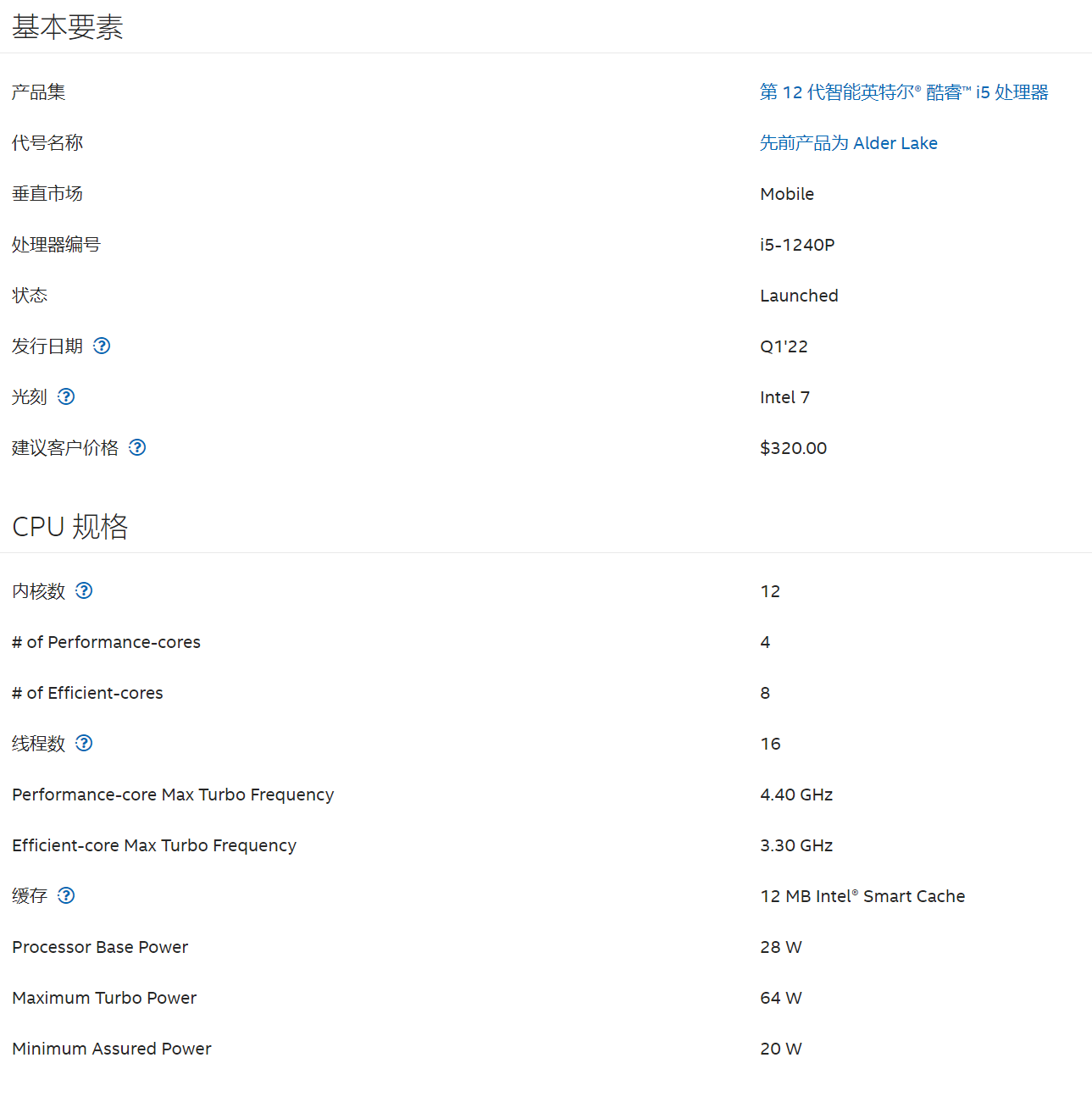Screen dimensions: 1092x1102
Task: Select the core count value 12
Action: coord(770,591)
